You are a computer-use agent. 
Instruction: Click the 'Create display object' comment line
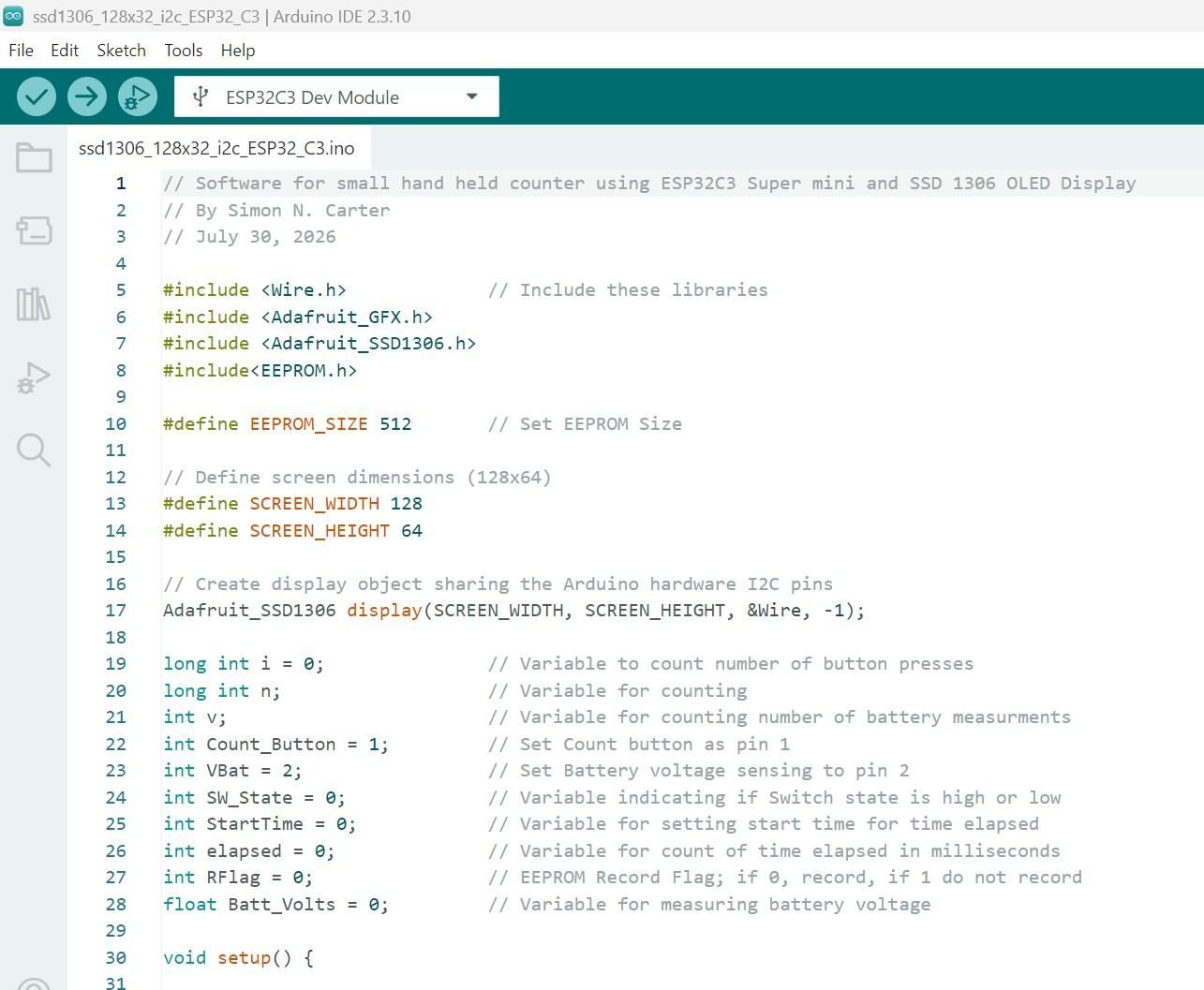(x=498, y=584)
